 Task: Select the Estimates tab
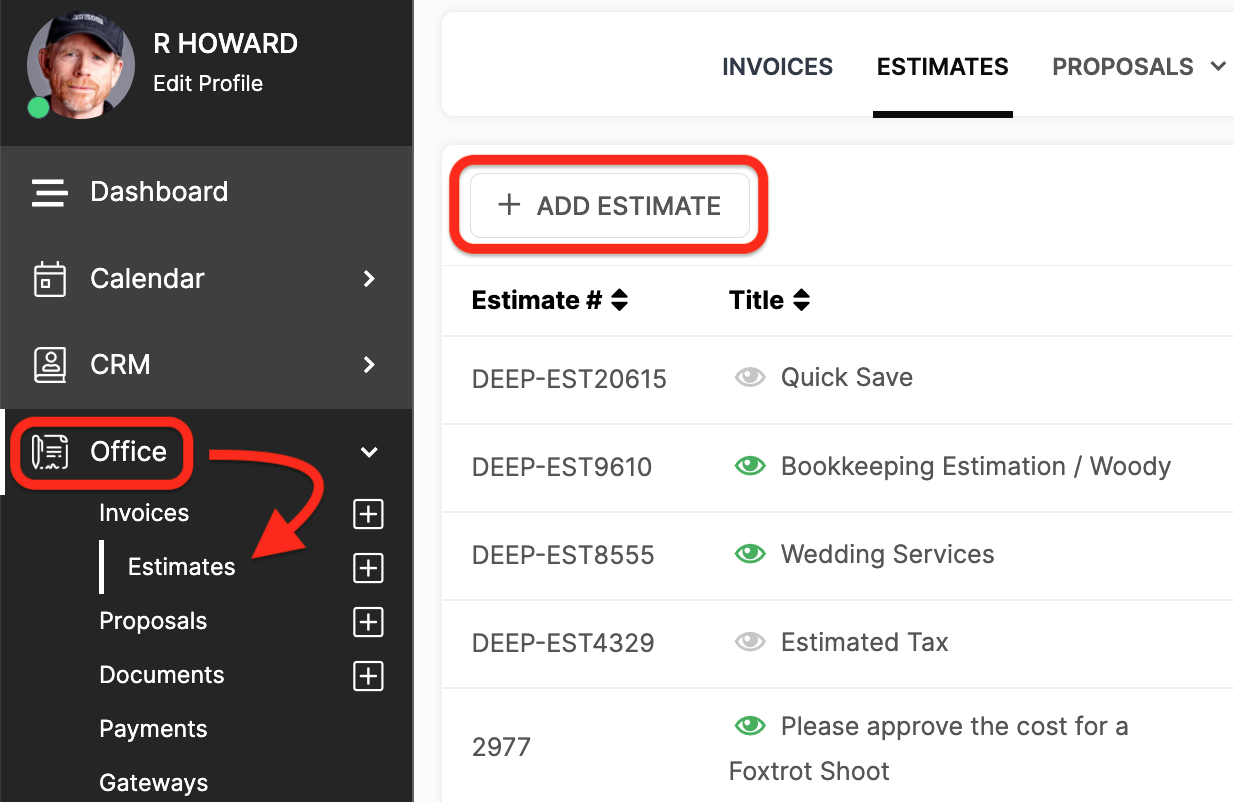(942, 67)
